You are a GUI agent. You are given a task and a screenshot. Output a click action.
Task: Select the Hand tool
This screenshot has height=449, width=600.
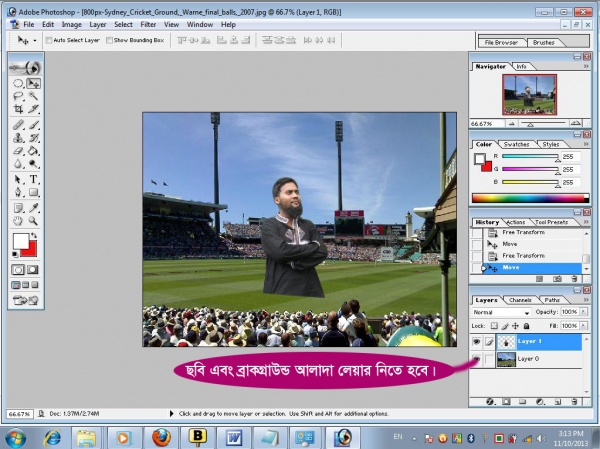point(18,220)
